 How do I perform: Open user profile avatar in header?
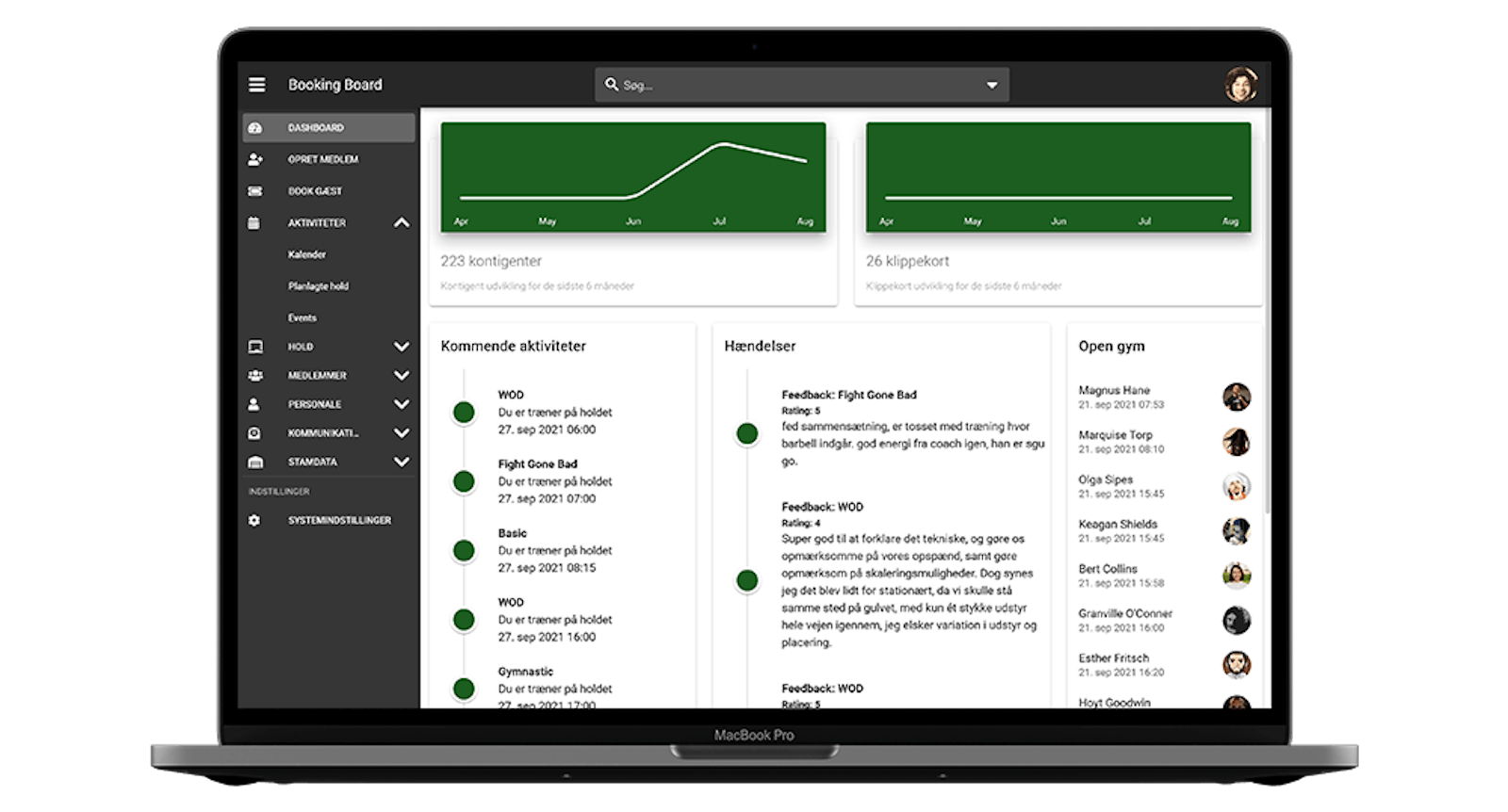pos(1240,85)
